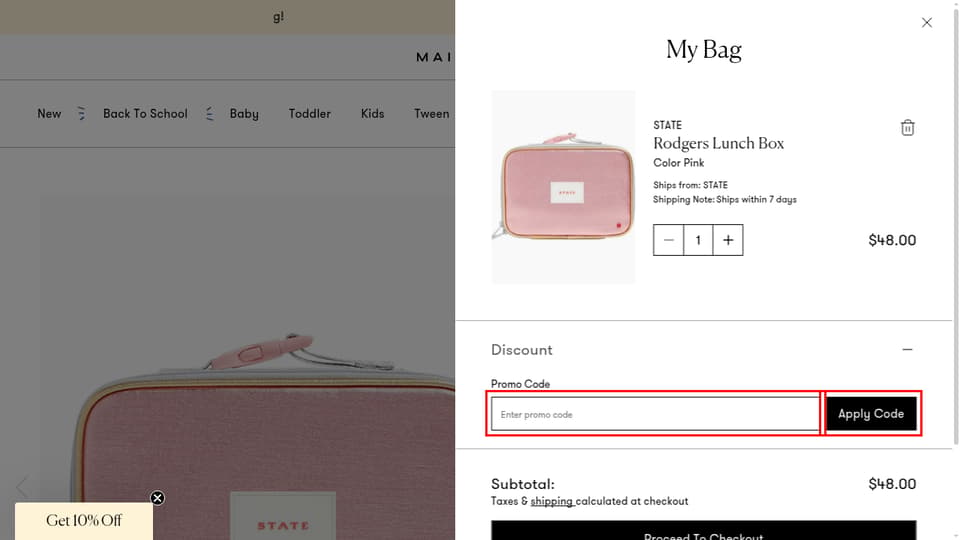Select the Ships from: STATE text
960x540 pixels.
[x=690, y=185]
